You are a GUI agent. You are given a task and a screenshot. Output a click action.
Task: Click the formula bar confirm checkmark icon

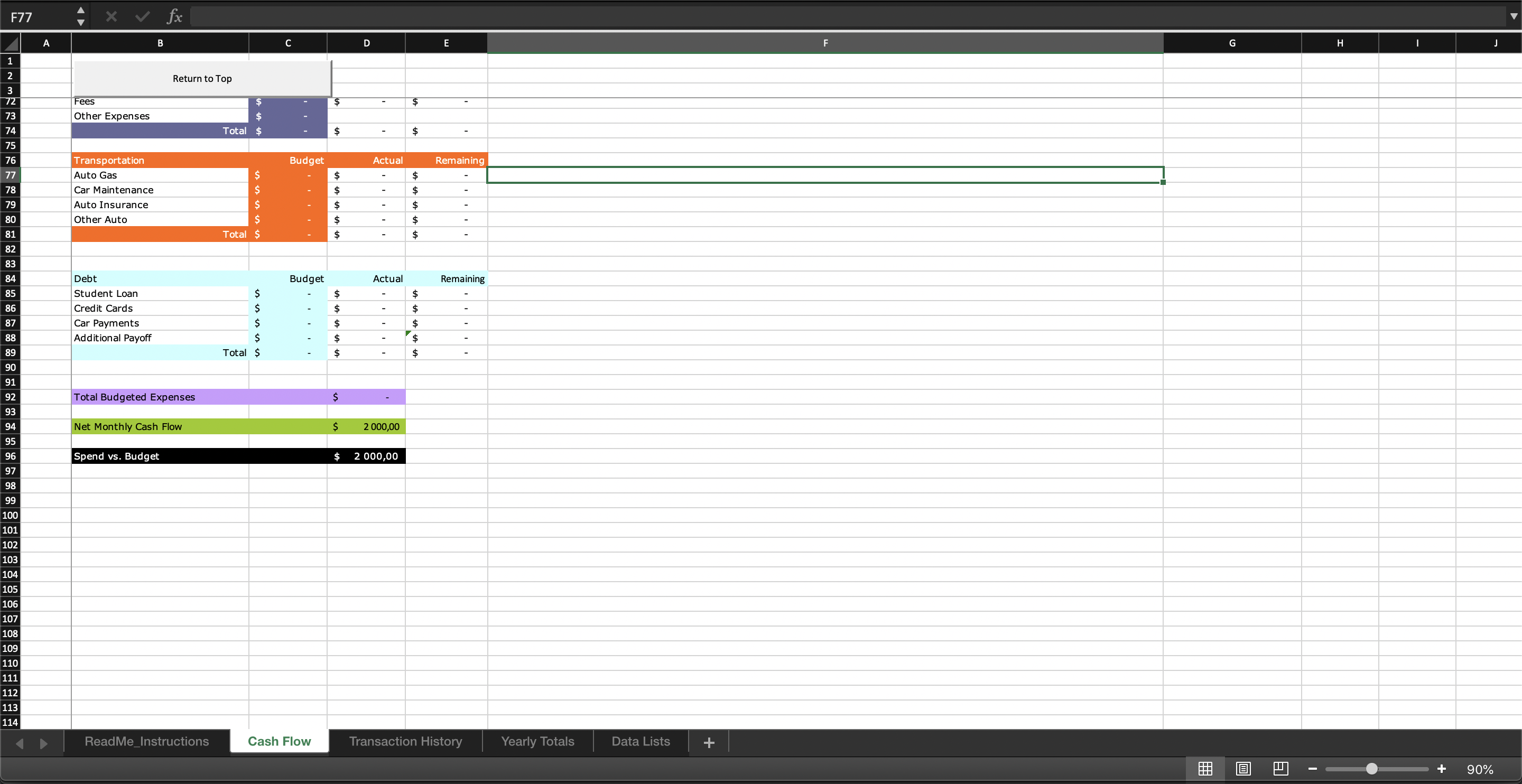[142, 16]
